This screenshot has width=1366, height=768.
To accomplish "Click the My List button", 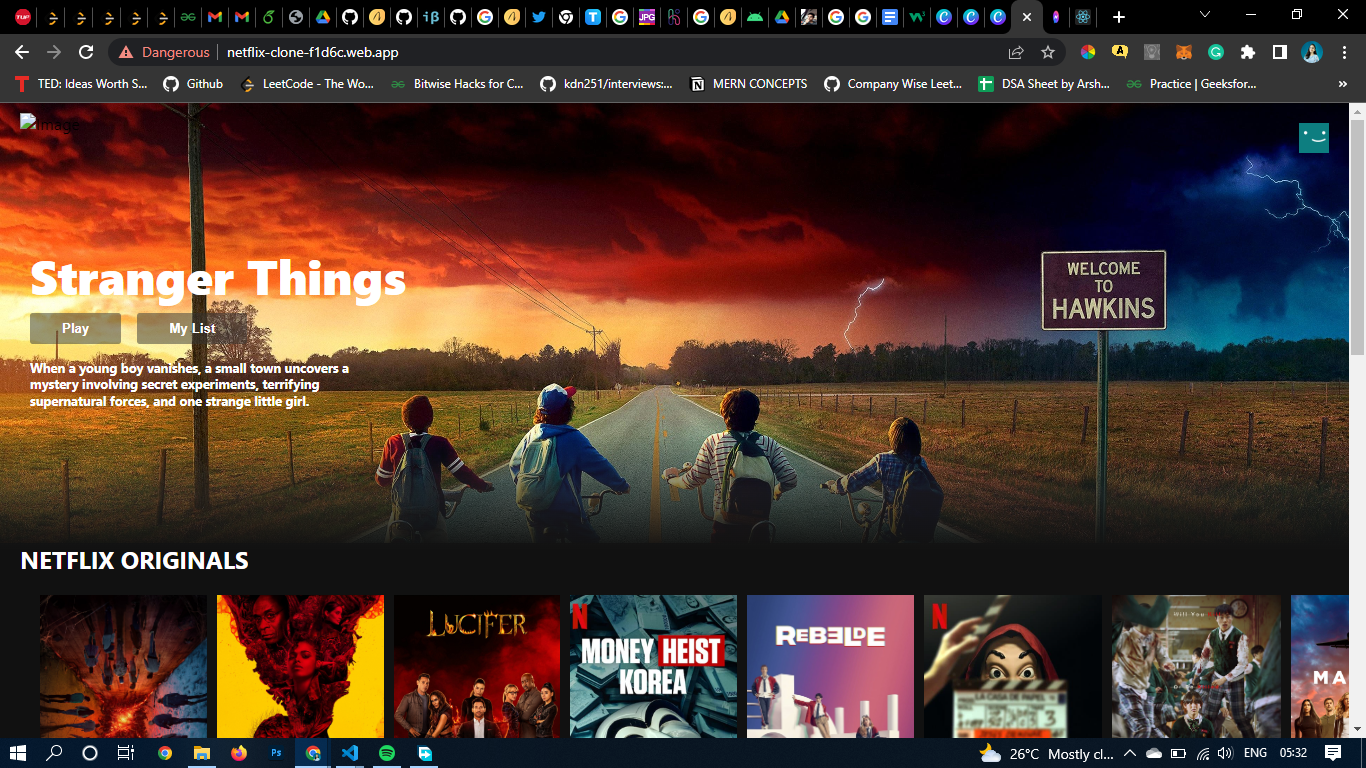I will click(192, 328).
